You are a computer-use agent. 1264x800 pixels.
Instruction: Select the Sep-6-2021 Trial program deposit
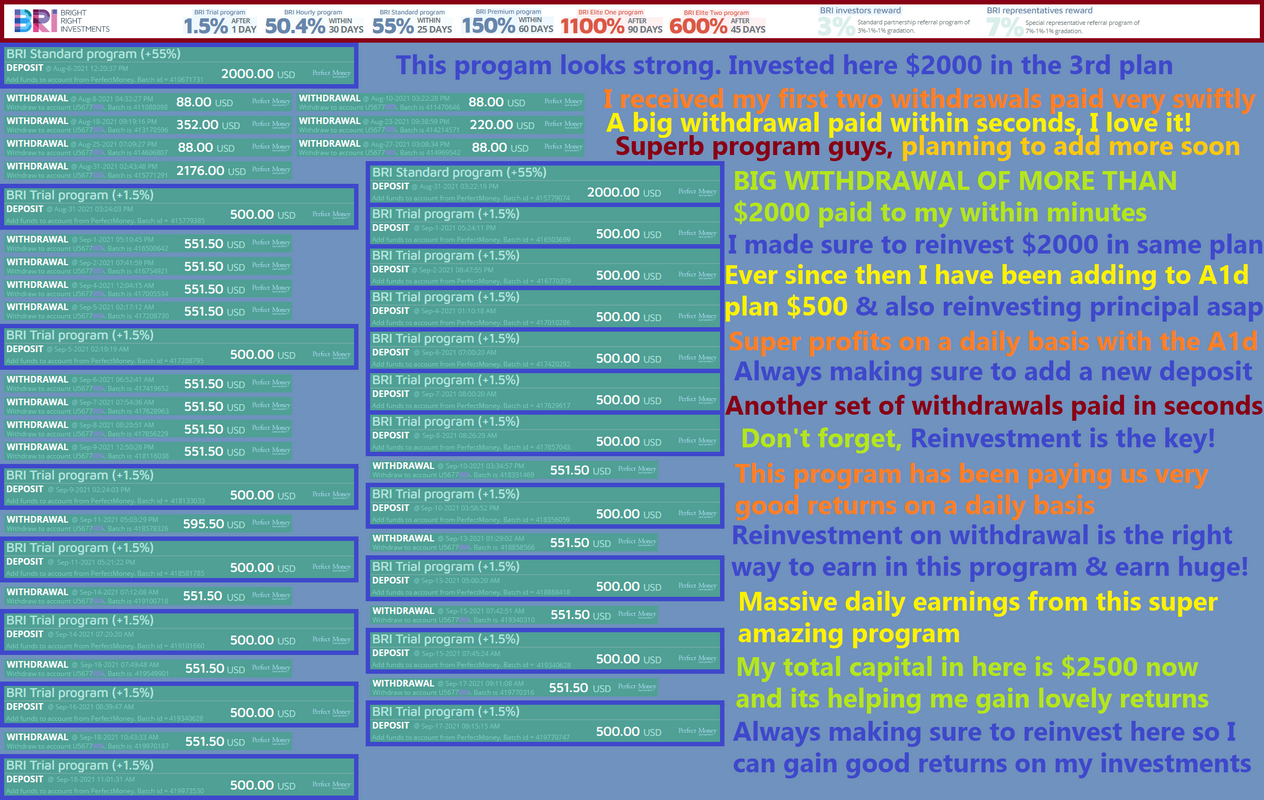[x=545, y=350]
